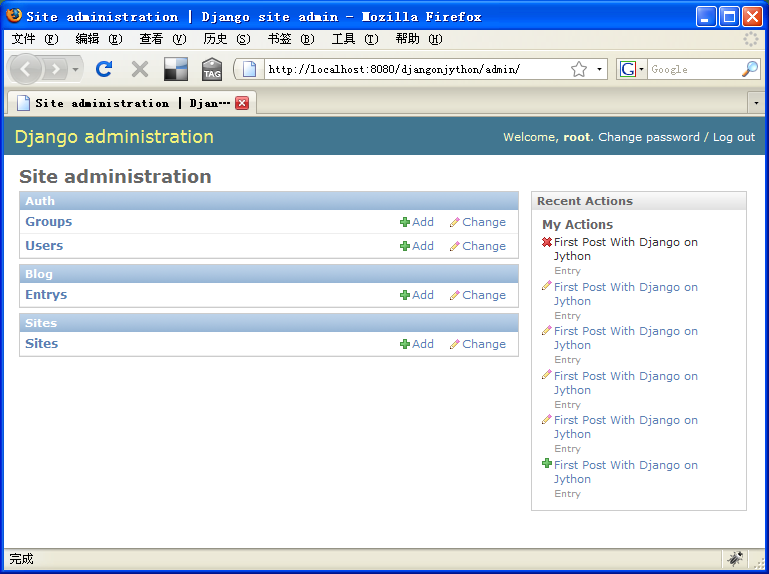Open the 工具 (T) menu
The height and width of the screenshot is (574, 769).
click(x=355, y=39)
